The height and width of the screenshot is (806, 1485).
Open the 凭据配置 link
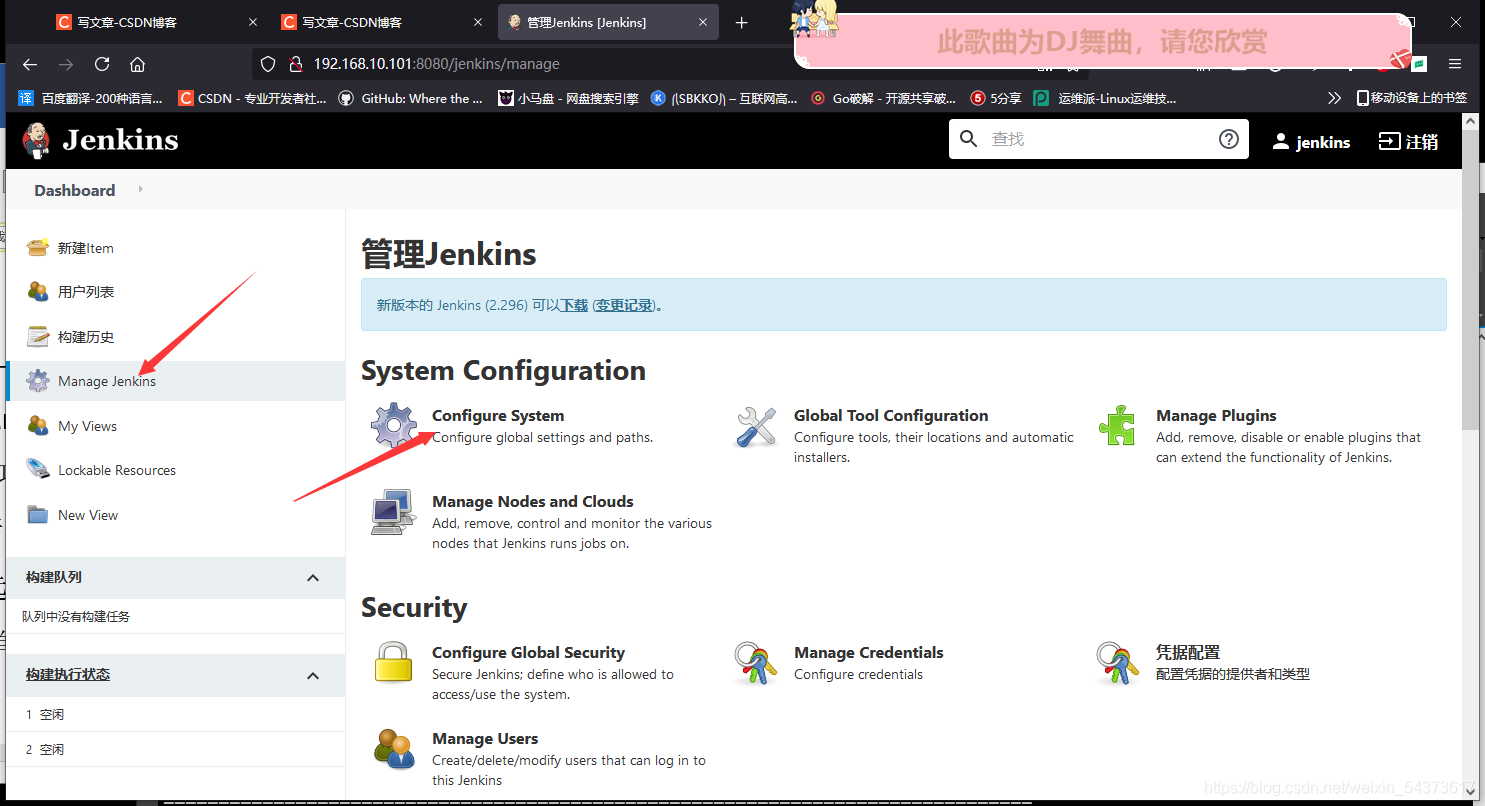tap(1188, 653)
